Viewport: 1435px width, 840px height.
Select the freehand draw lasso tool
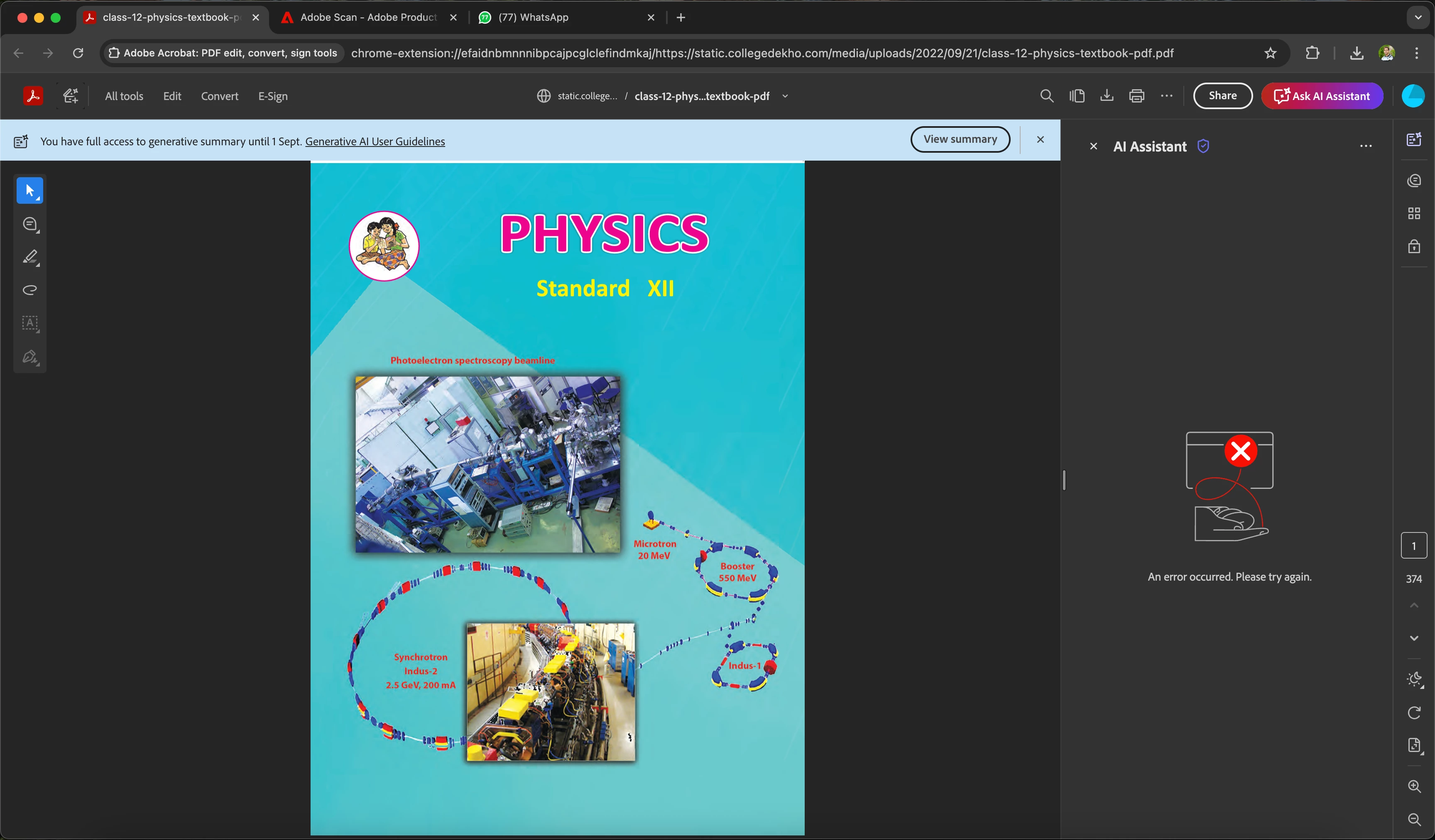[29, 290]
